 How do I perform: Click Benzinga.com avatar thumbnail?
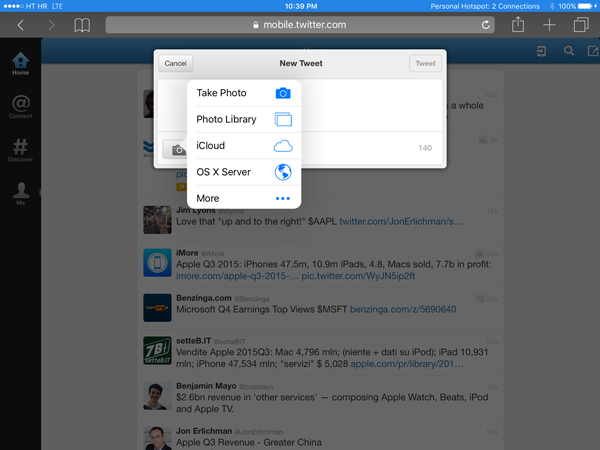[x=157, y=308]
